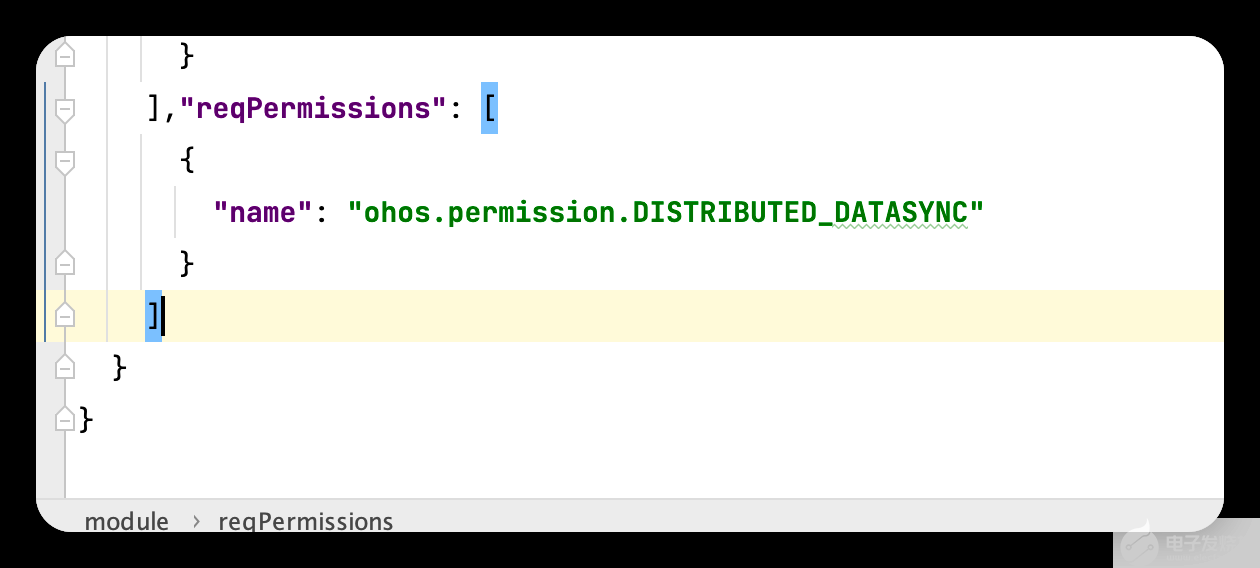Click the fold end marker on the highlighted line
This screenshot has width=1260, height=568.
pos(65,315)
